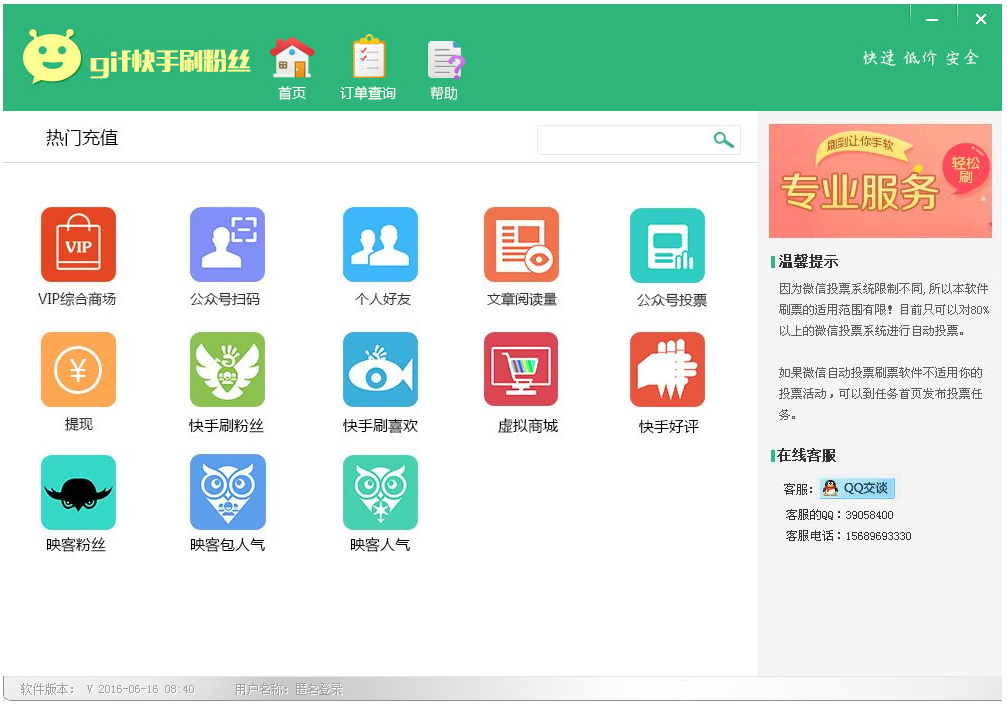Go to the 首页 home tab

[x=292, y=67]
